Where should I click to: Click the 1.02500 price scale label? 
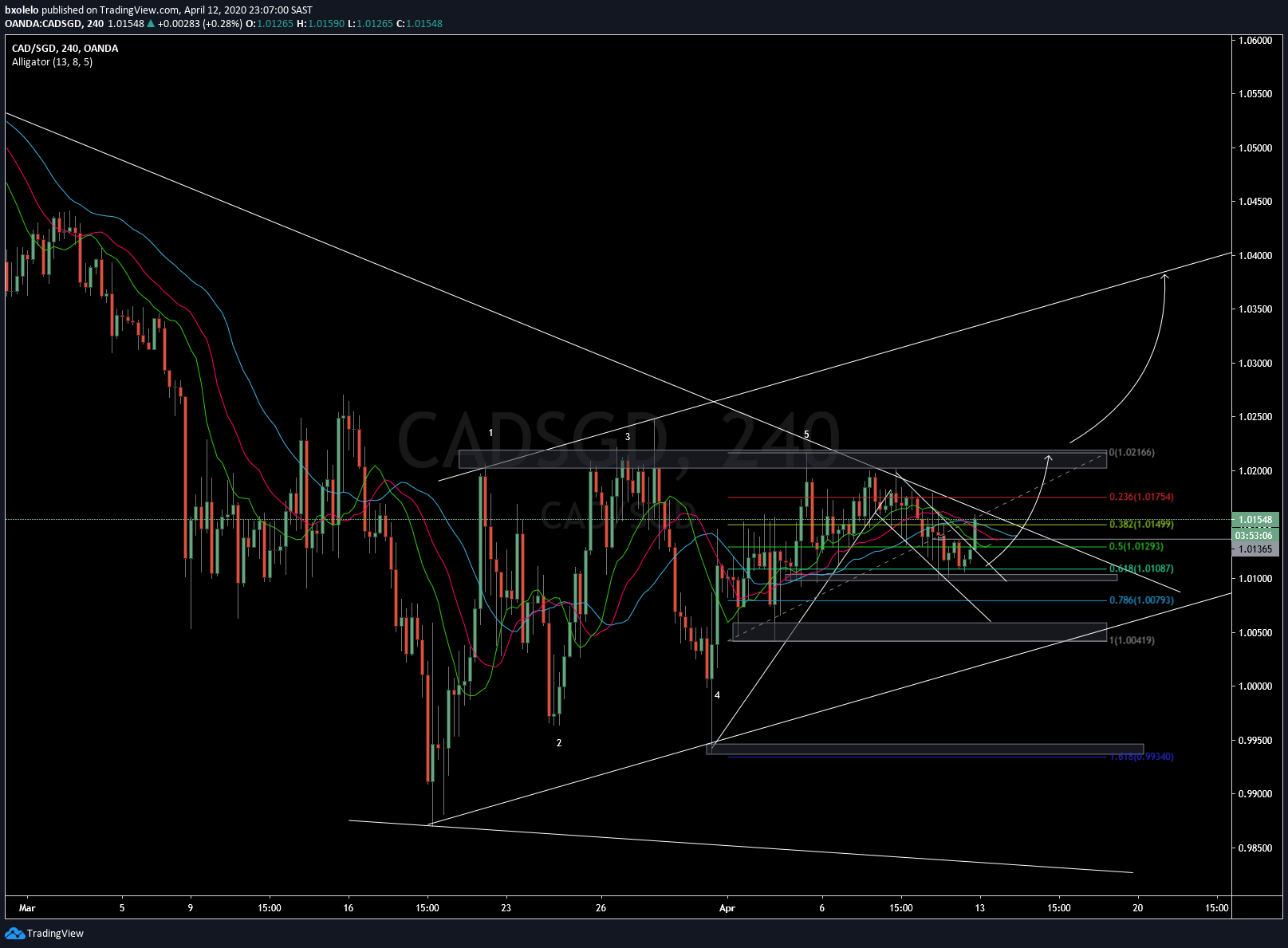pos(1255,416)
